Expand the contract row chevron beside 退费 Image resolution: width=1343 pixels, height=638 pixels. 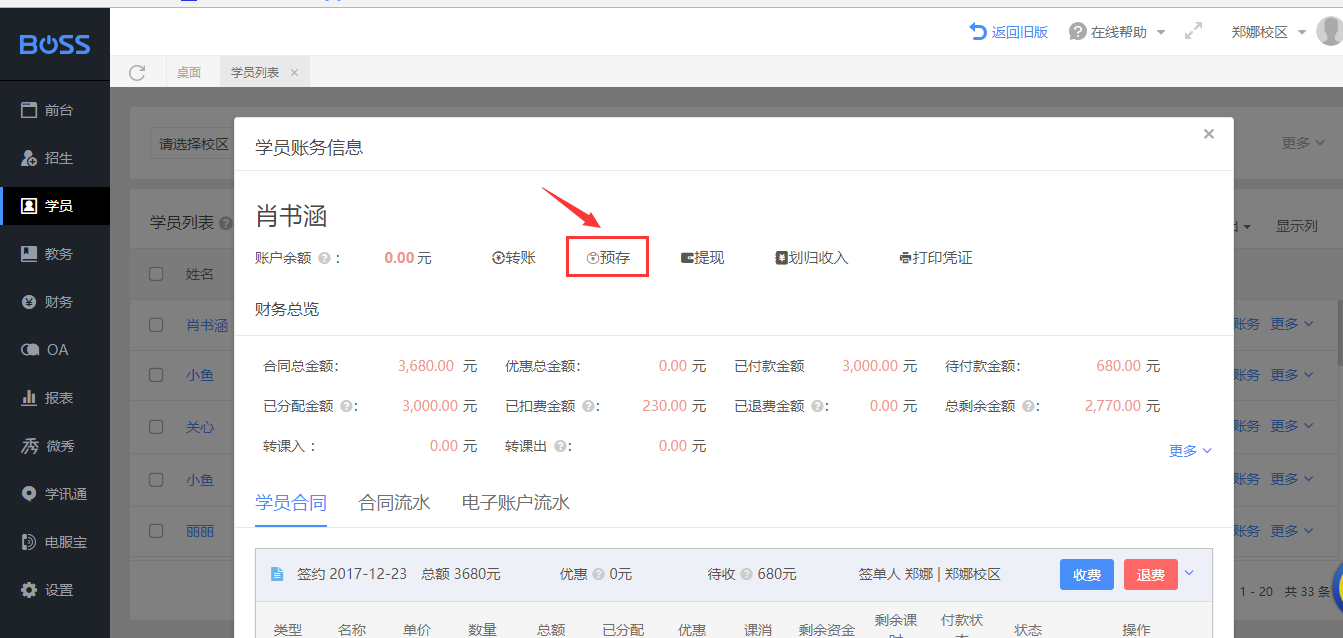[x=1189, y=573]
